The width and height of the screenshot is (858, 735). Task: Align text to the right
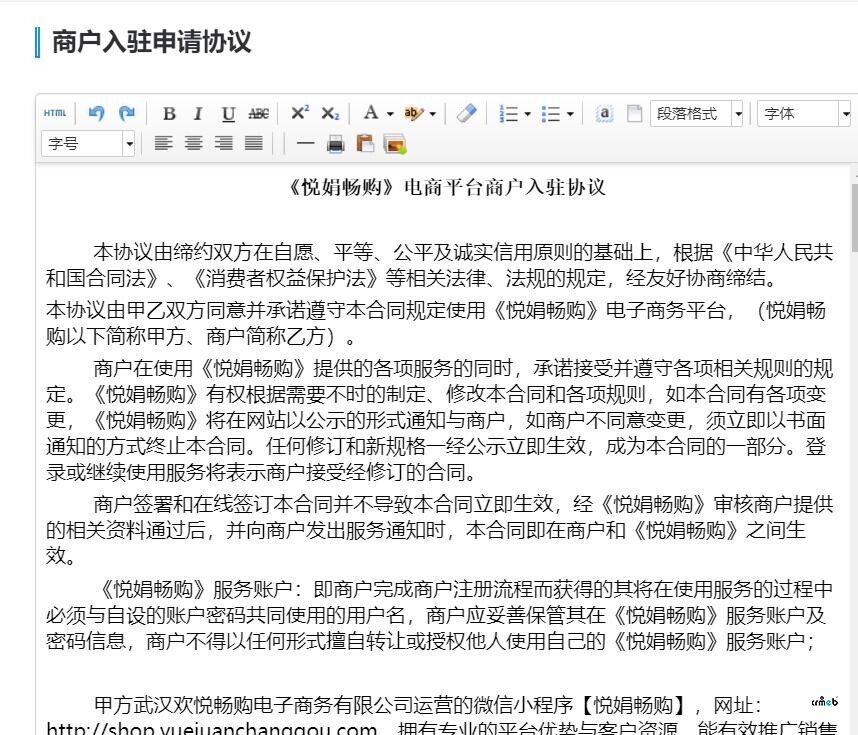click(223, 144)
